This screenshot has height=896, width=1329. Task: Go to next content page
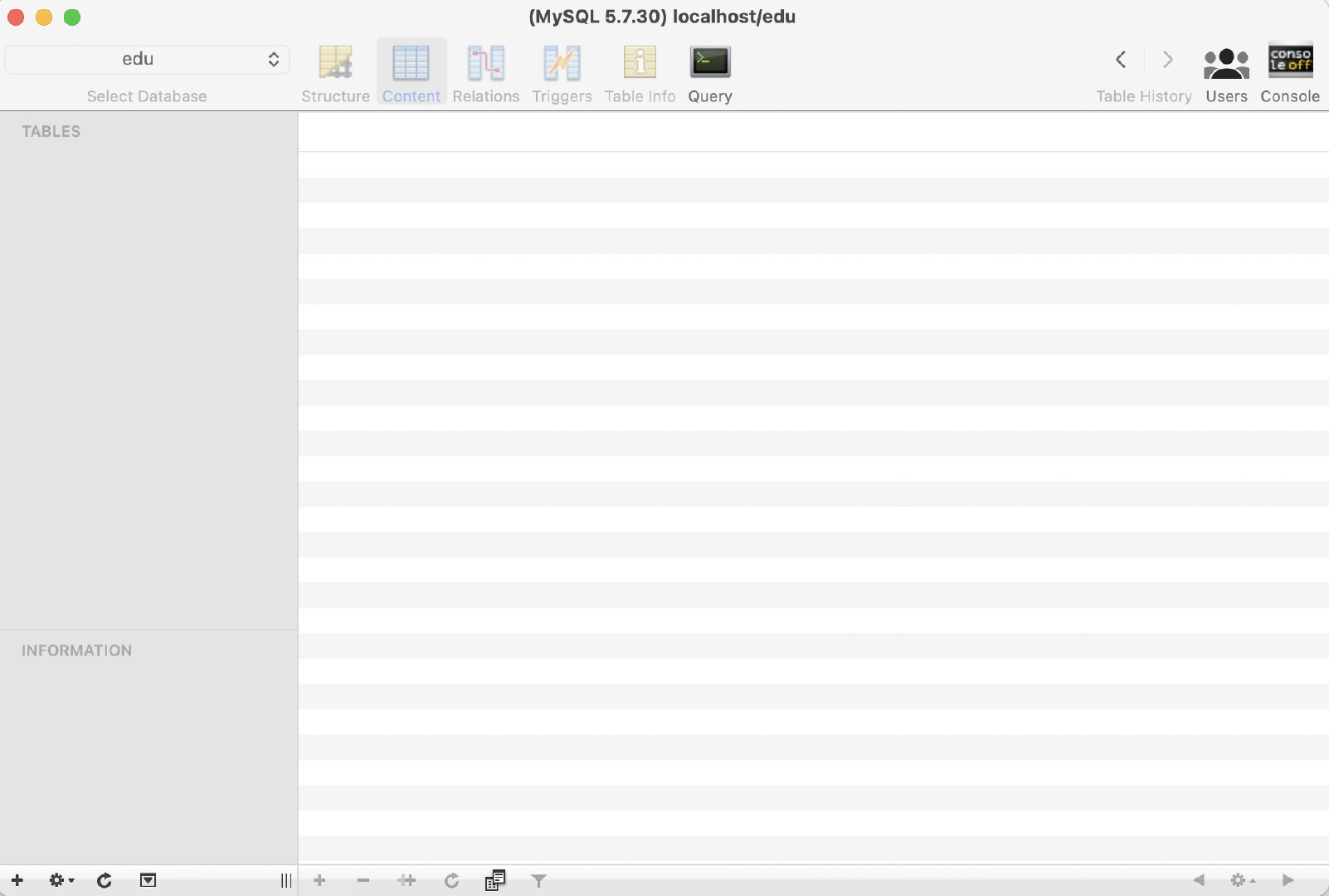click(x=1288, y=880)
